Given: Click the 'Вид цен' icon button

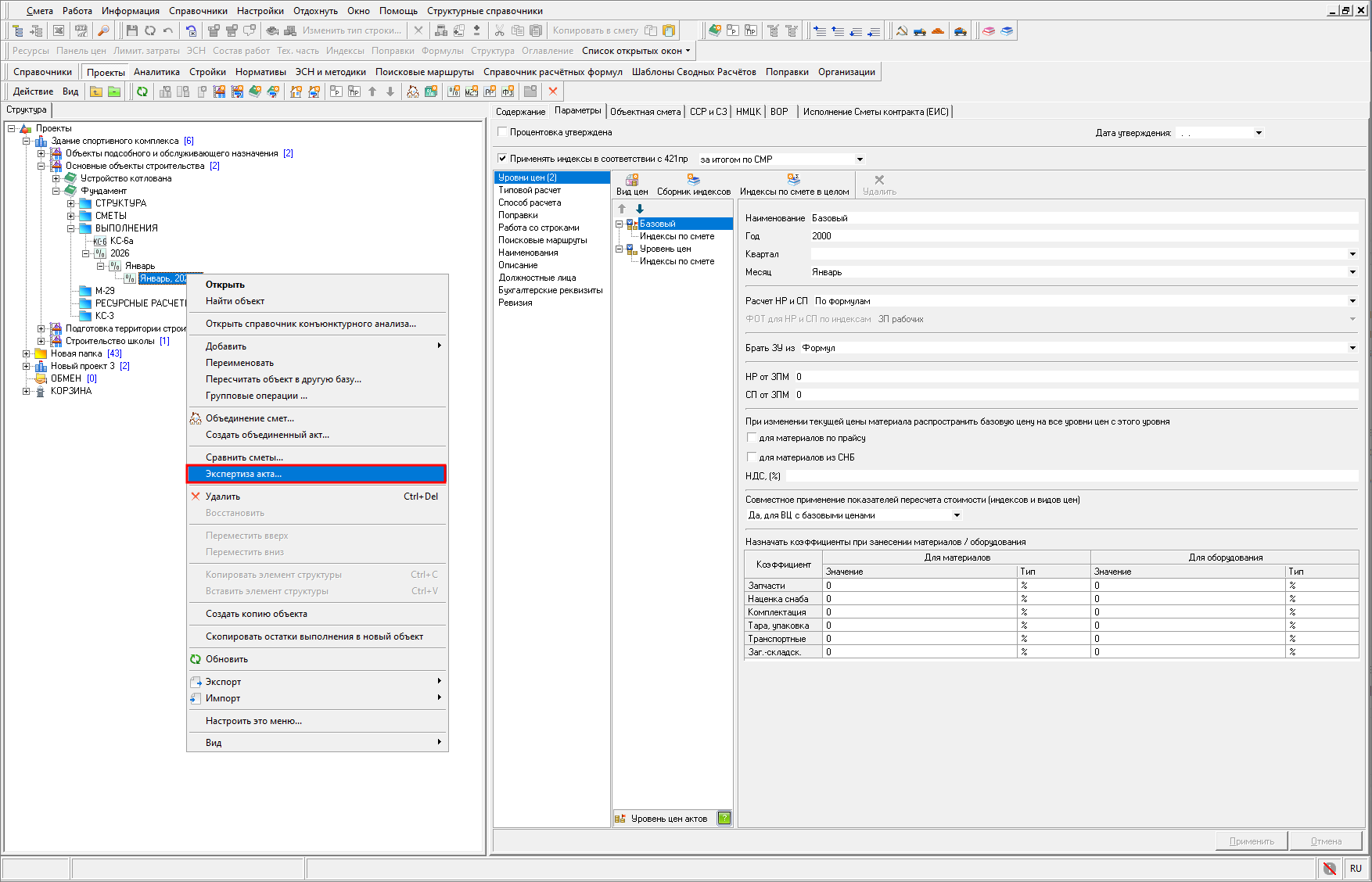Looking at the screenshot, I should point(632,185).
